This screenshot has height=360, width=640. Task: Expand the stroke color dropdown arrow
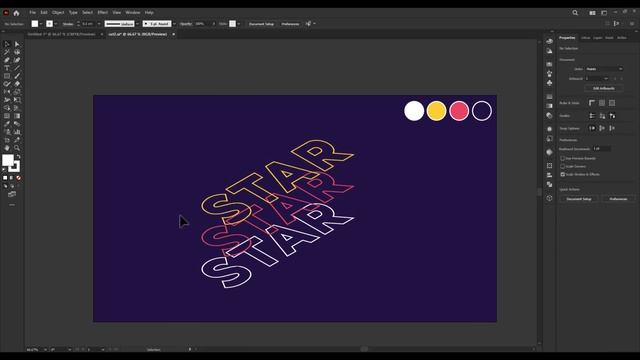[x=56, y=24]
